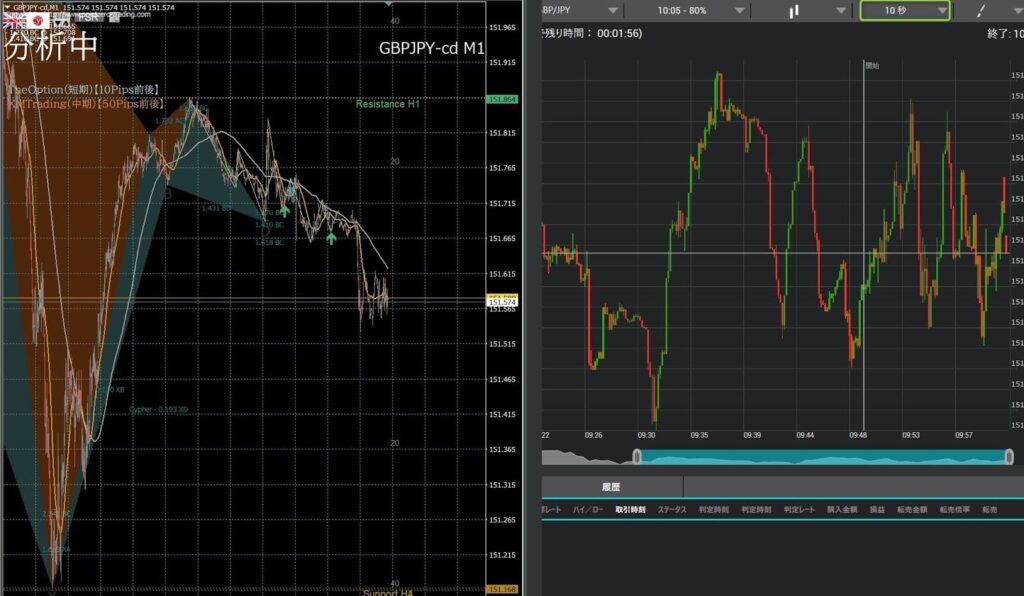
Task: Click the 151.864 resistance price tag
Action: [x=502, y=99]
